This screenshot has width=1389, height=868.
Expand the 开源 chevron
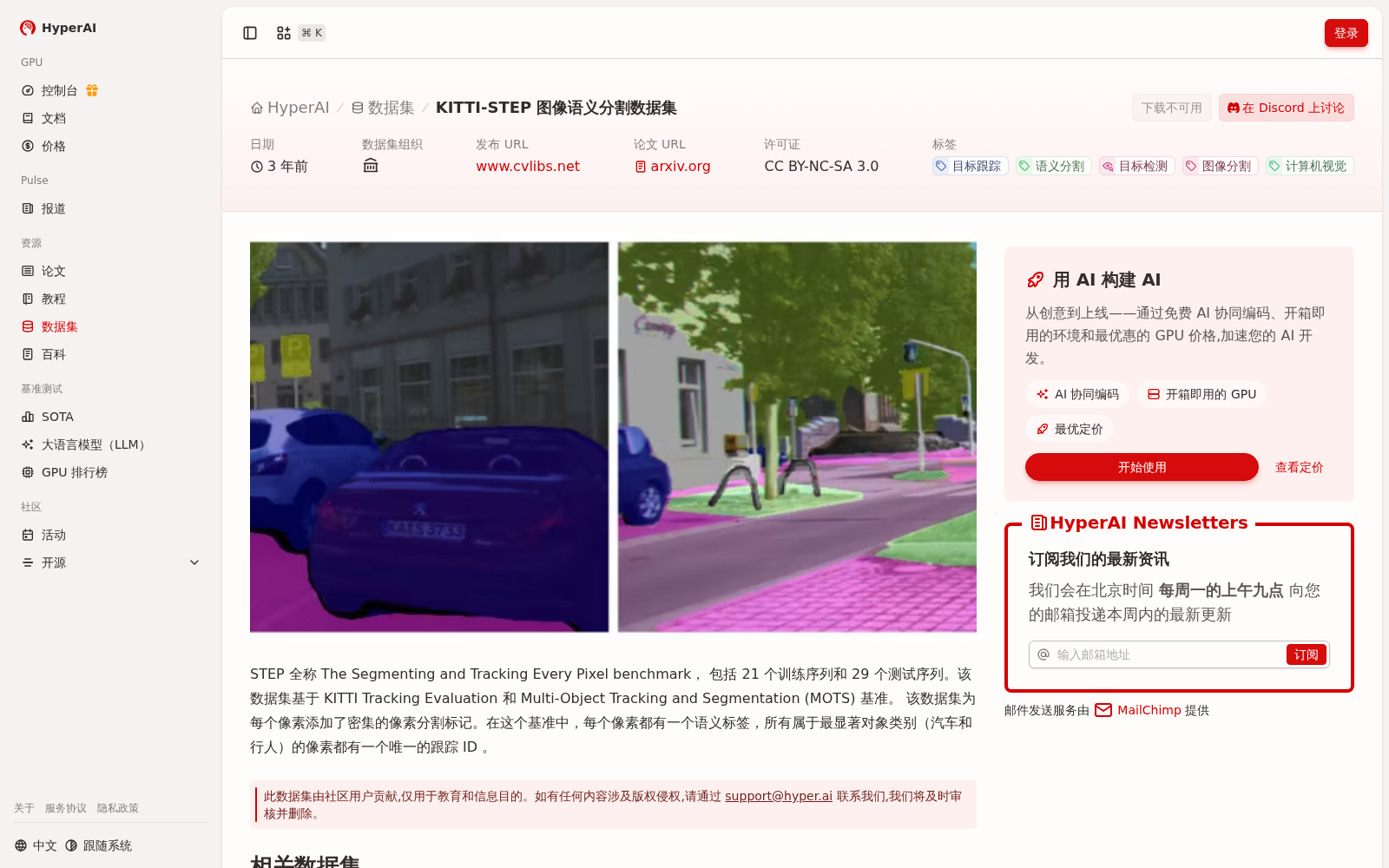click(x=194, y=562)
